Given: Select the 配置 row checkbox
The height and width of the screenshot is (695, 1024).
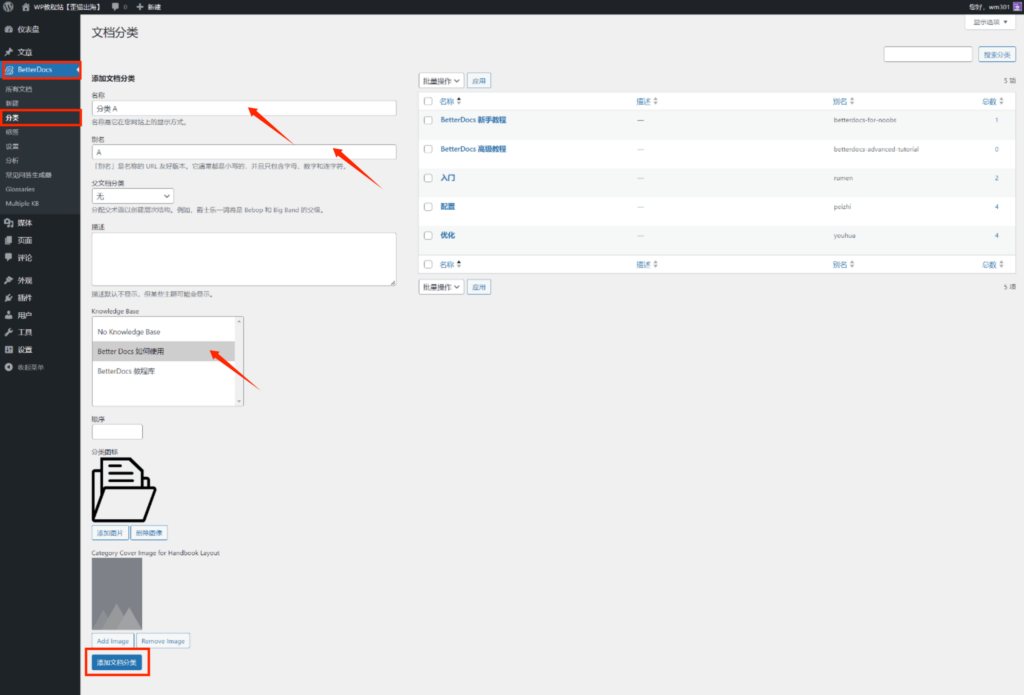Looking at the screenshot, I should click(428, 206).
